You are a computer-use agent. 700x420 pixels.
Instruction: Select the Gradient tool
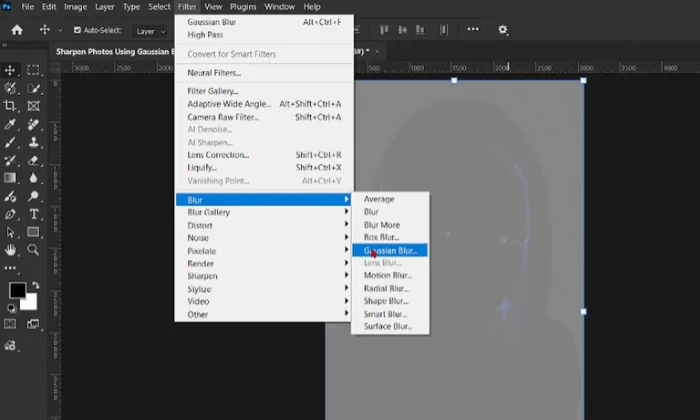(x=9, y=178)
